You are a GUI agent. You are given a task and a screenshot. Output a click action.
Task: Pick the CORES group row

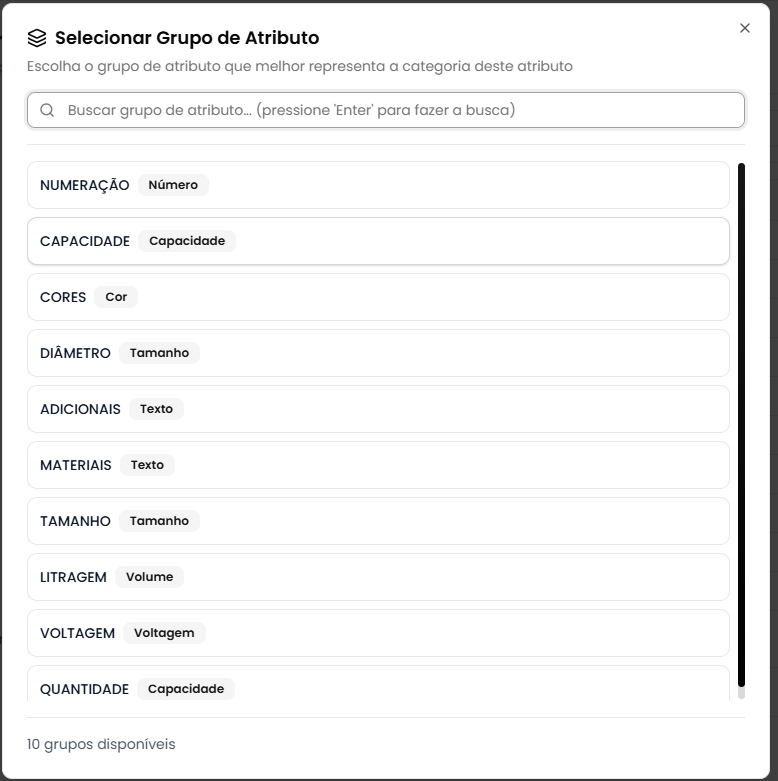coord(378,297)
